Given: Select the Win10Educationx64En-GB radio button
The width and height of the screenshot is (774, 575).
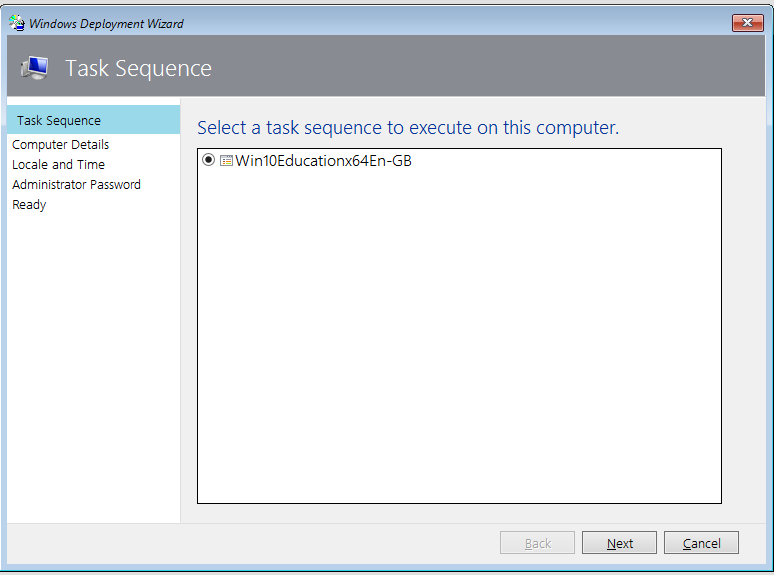Looking at the screenshot, I should coord(208,160).
